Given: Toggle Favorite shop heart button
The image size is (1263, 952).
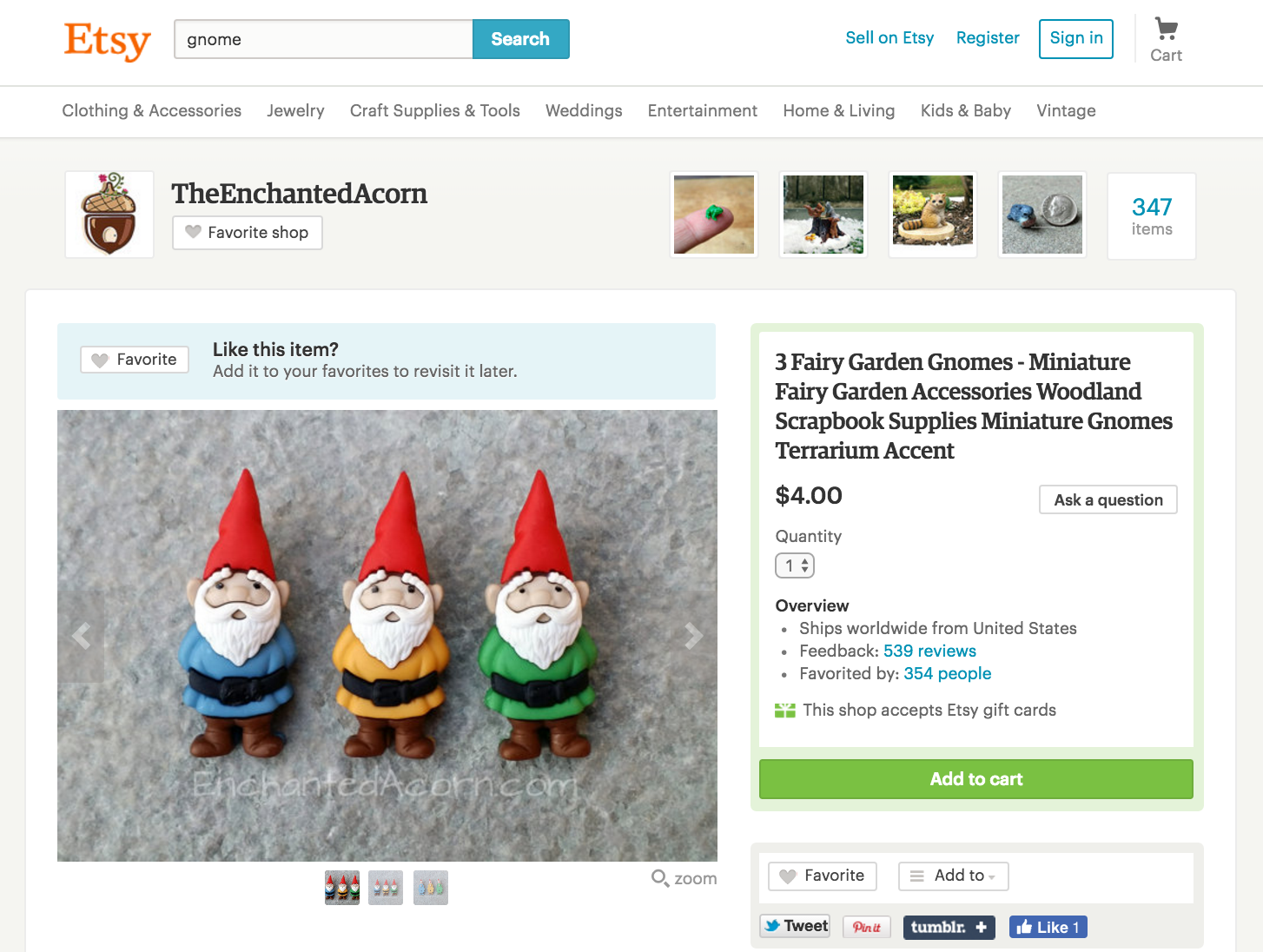Looking at the screenshot, I should tap(248, 233).
